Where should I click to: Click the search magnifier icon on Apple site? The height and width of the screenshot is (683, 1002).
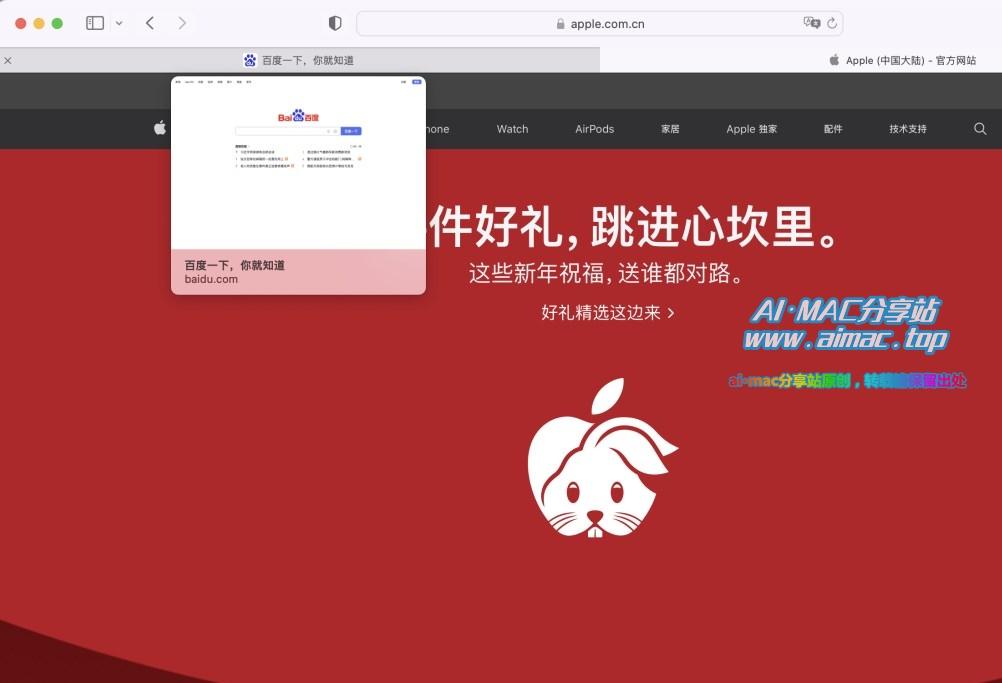pos(980,129)
